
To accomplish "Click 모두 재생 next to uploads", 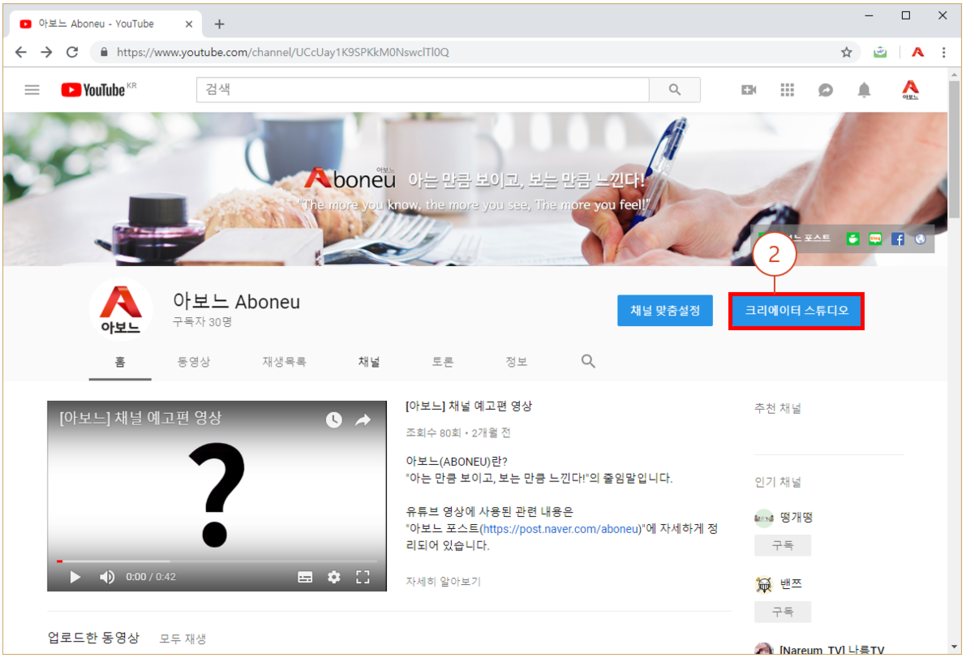I will tap(182, 639).
